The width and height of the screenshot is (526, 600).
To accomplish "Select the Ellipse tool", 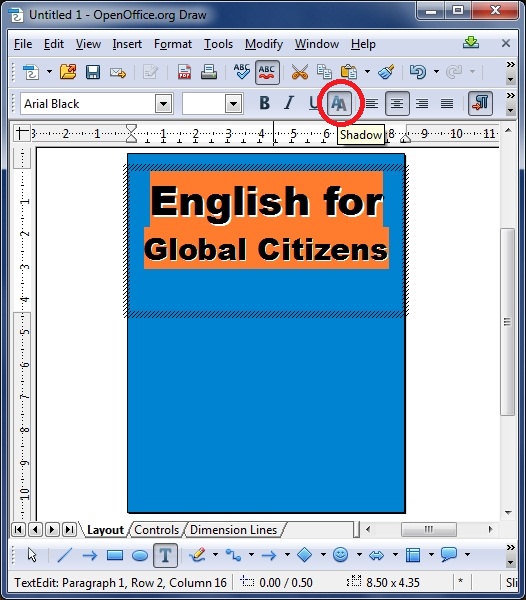I will 140,555.
